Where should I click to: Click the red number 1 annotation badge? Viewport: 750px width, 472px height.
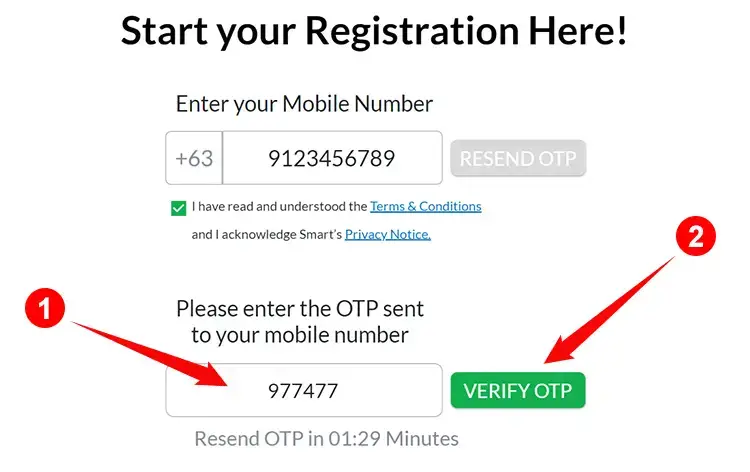pyautogui.click(x=45, y=307)
